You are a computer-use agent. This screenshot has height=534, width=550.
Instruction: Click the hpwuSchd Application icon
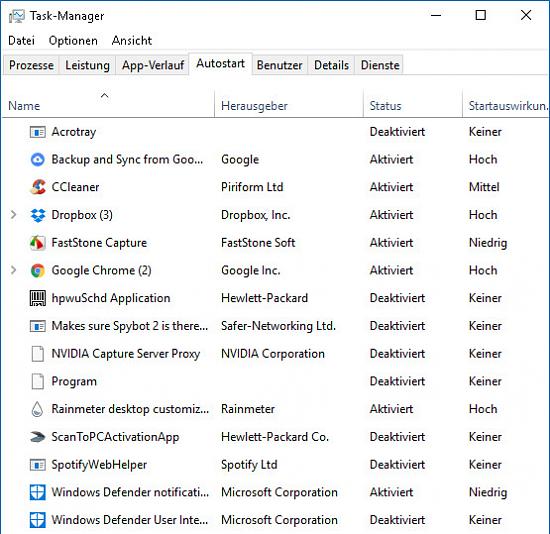point(38,298)
